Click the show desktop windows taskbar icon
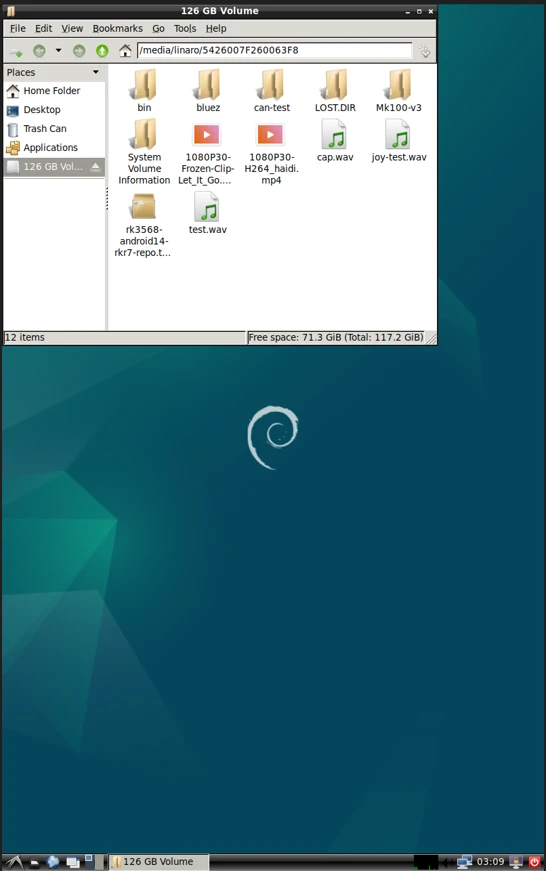This screenshot has width=546, height=871. (73, 862)
